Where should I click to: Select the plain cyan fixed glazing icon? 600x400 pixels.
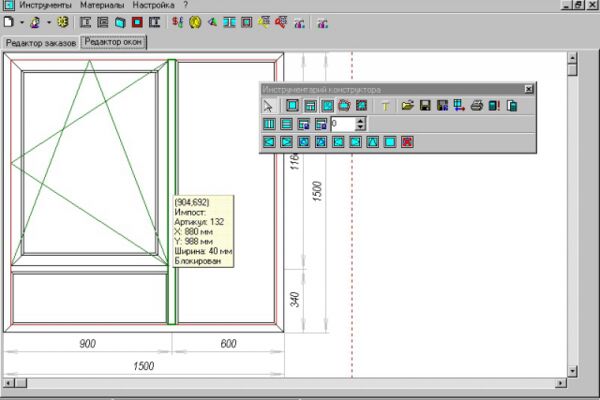(x=390, y=142)
